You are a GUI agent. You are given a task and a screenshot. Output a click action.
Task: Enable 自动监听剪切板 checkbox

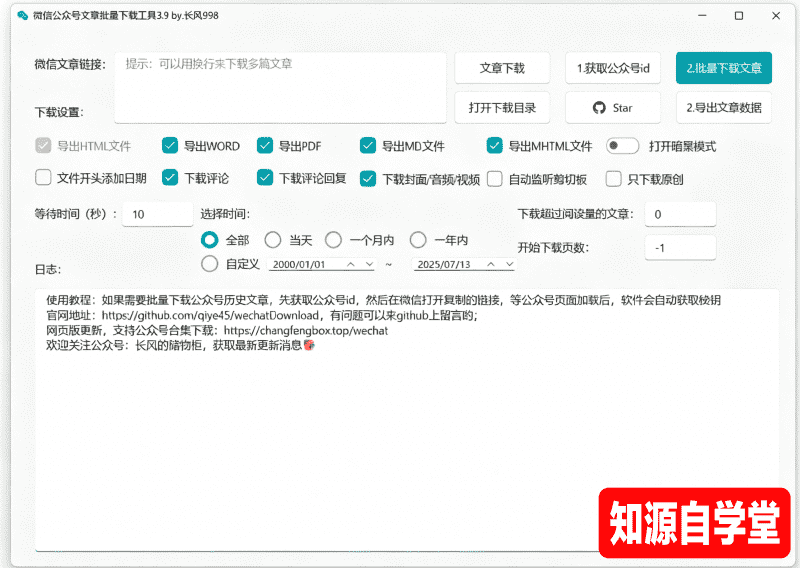click(494, 179)
